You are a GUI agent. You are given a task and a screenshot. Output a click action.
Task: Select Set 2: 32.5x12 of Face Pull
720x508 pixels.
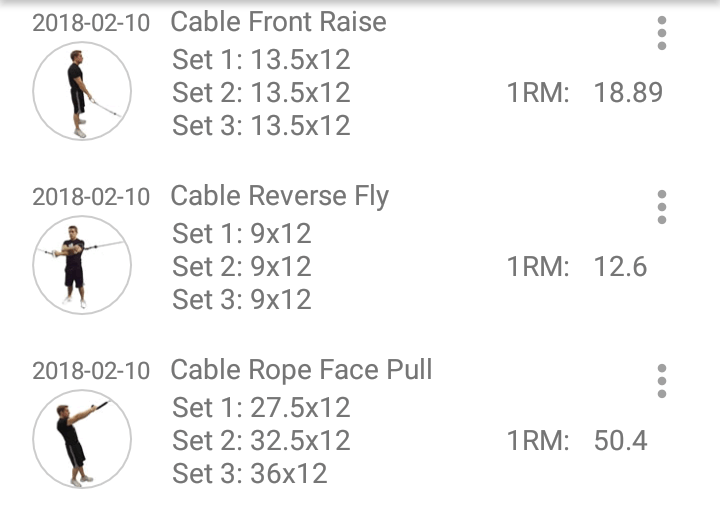pyautogui.click(x=261, y=441)
